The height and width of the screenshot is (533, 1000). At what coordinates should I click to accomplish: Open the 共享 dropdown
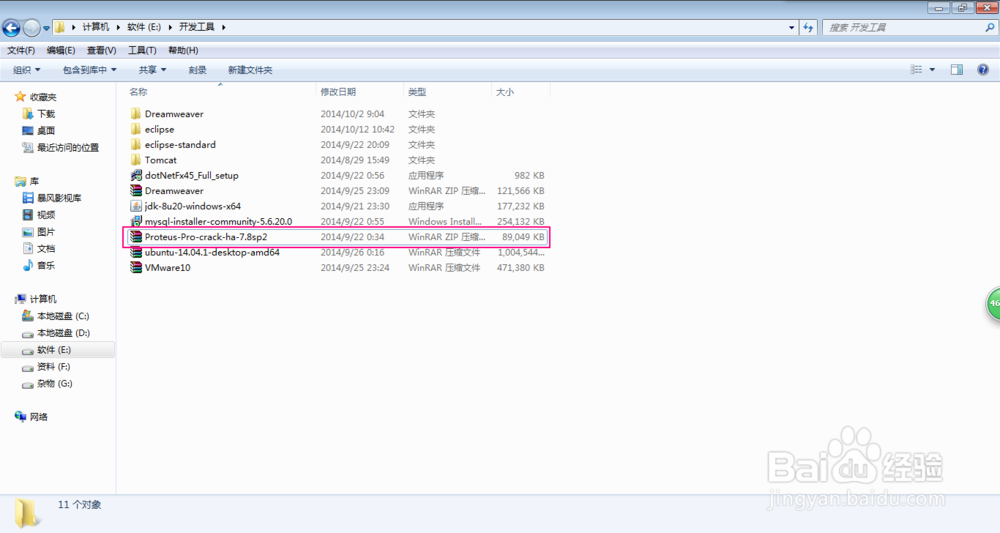(x=152, y=69)
